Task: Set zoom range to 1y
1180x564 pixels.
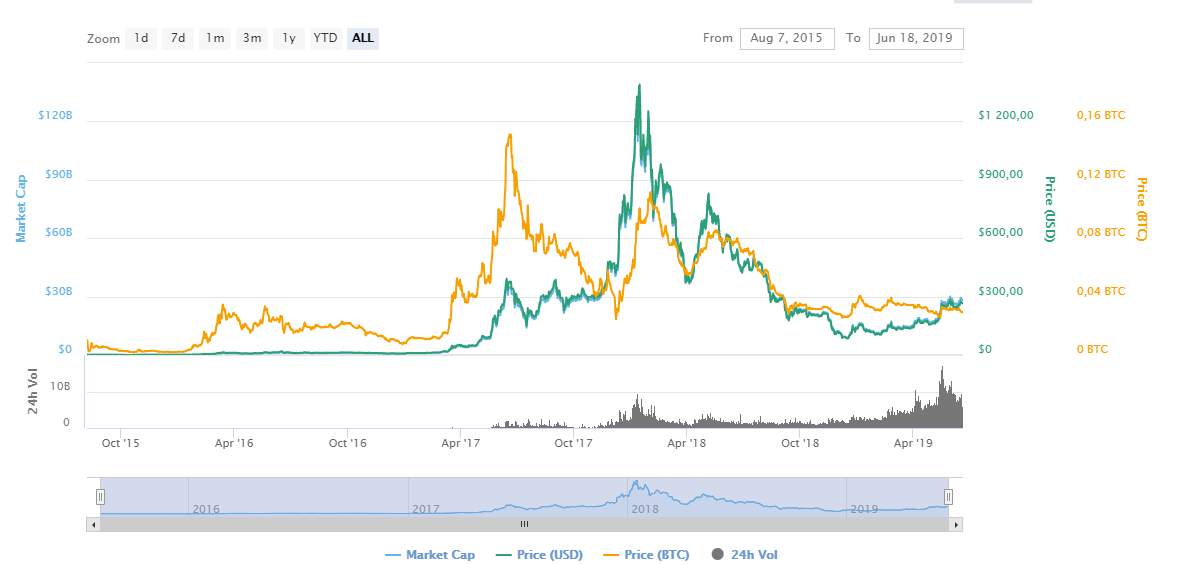Action: pos(288,38)
